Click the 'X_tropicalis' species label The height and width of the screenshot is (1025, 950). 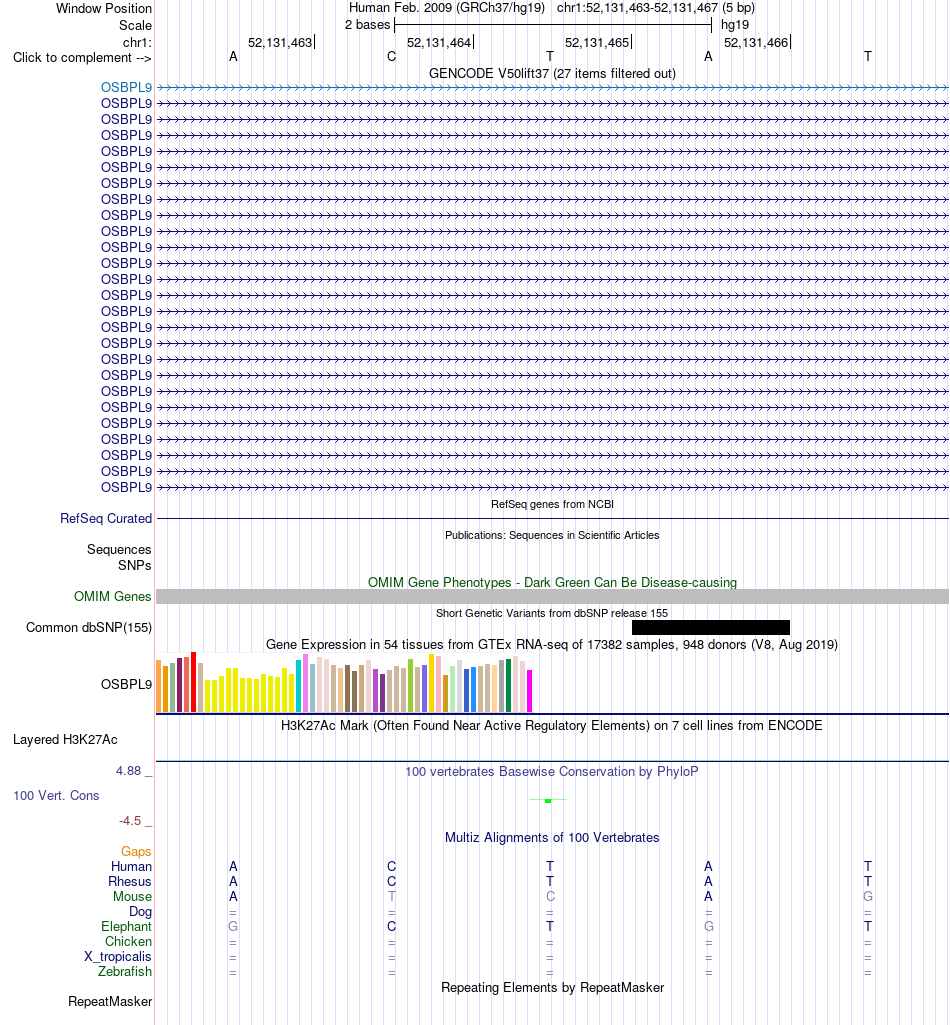pos(118,957)
